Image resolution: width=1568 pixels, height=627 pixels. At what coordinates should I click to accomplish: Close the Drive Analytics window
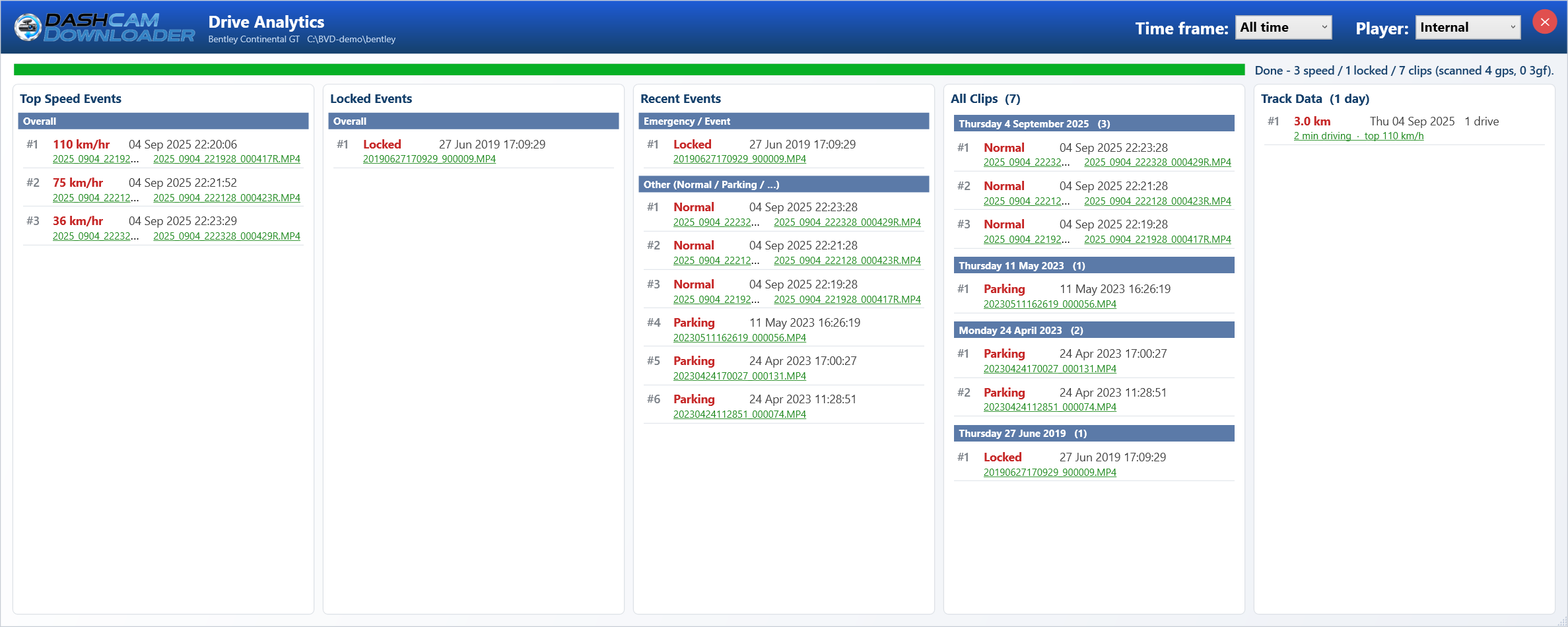click(1545, 22)
